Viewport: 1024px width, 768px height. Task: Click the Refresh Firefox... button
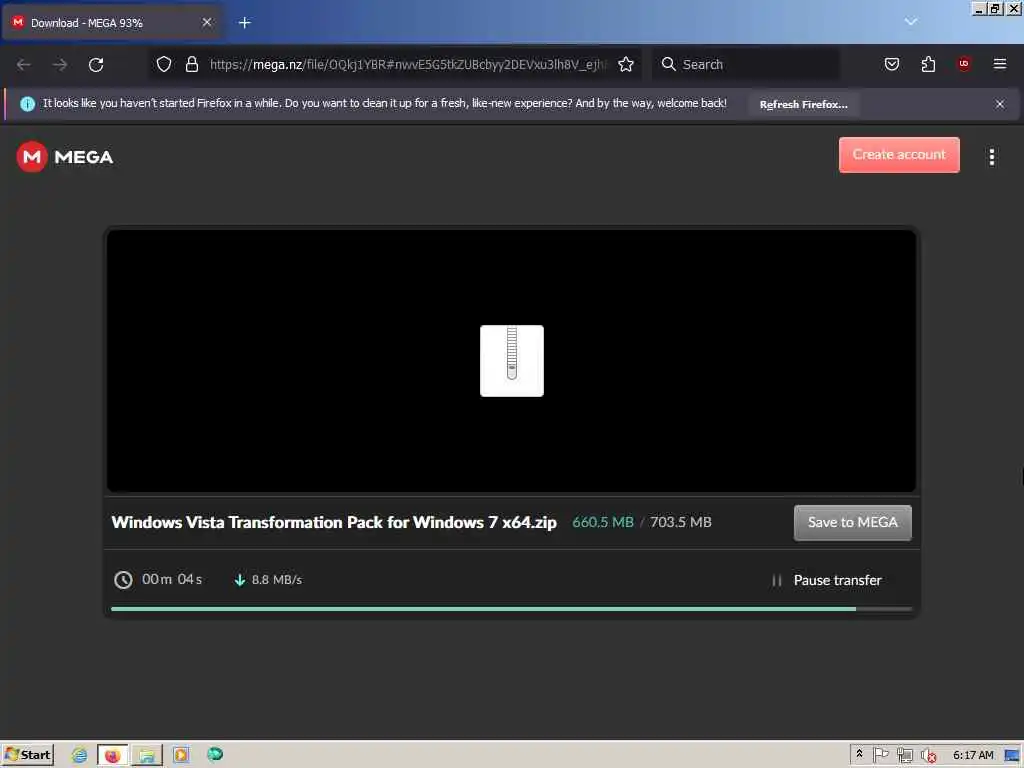tap(803, 104)
